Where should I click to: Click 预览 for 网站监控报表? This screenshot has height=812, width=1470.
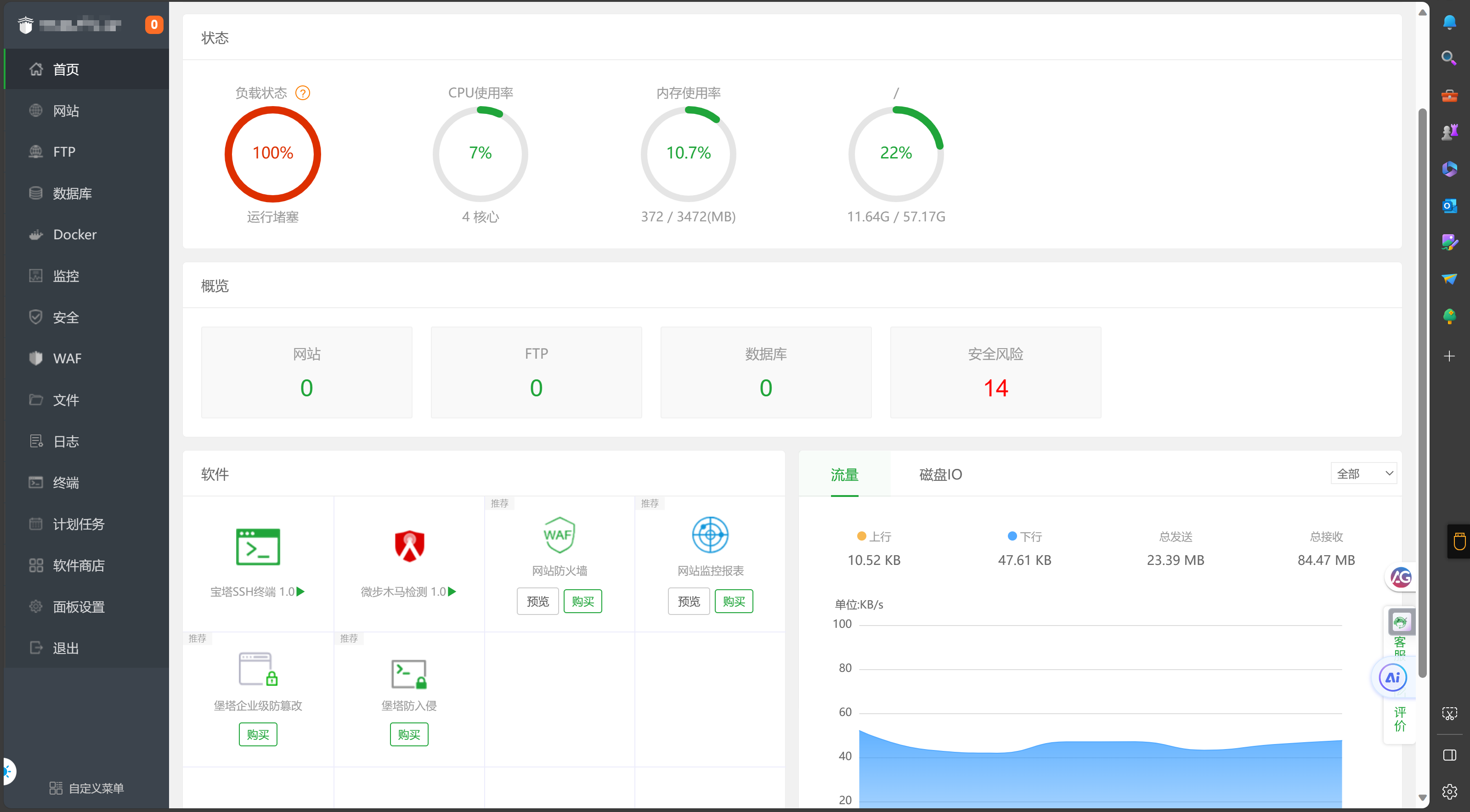point(689,602)
